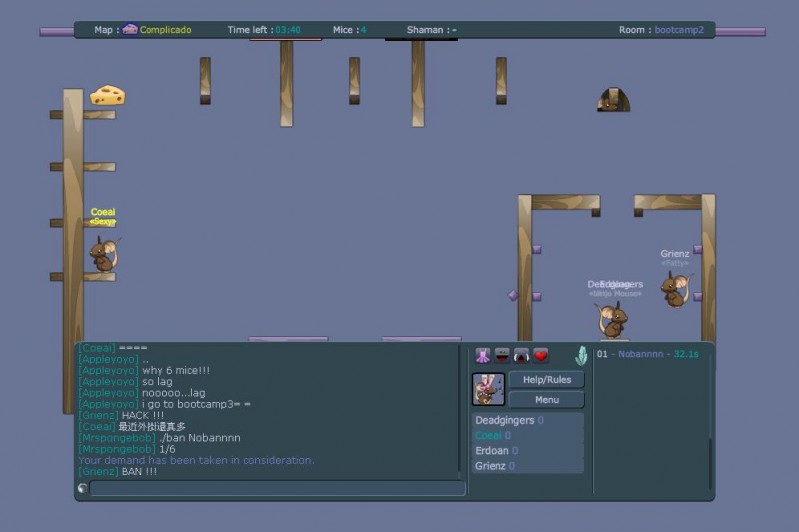Screen dimensions: 799x532
Task: Click the map cheese icon beside Complicado
Action: click(130, 29)
